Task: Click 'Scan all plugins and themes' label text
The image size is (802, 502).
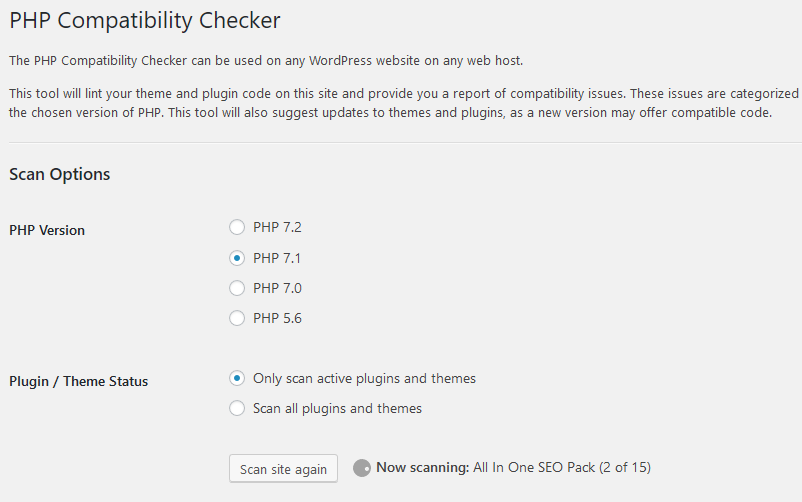Action: (337, 408)
